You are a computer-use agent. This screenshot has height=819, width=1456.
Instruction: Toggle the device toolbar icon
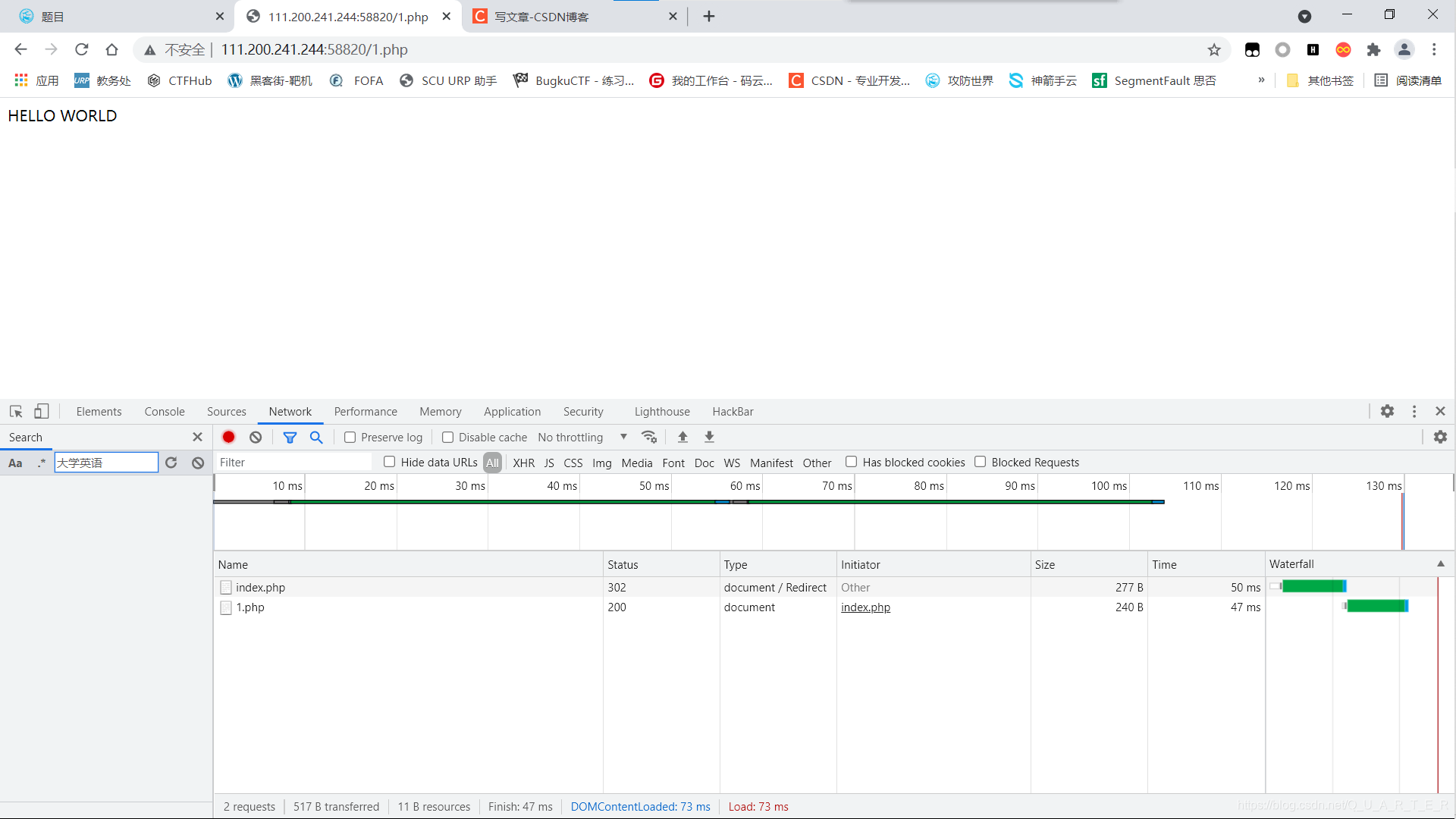pyautogui.click(x=41, y=411)
